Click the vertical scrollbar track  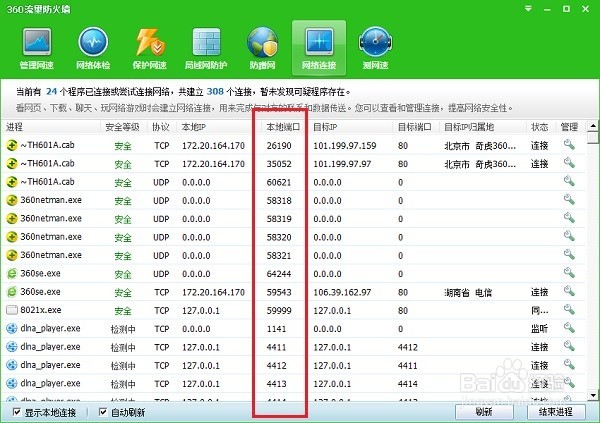coord(593,266)
